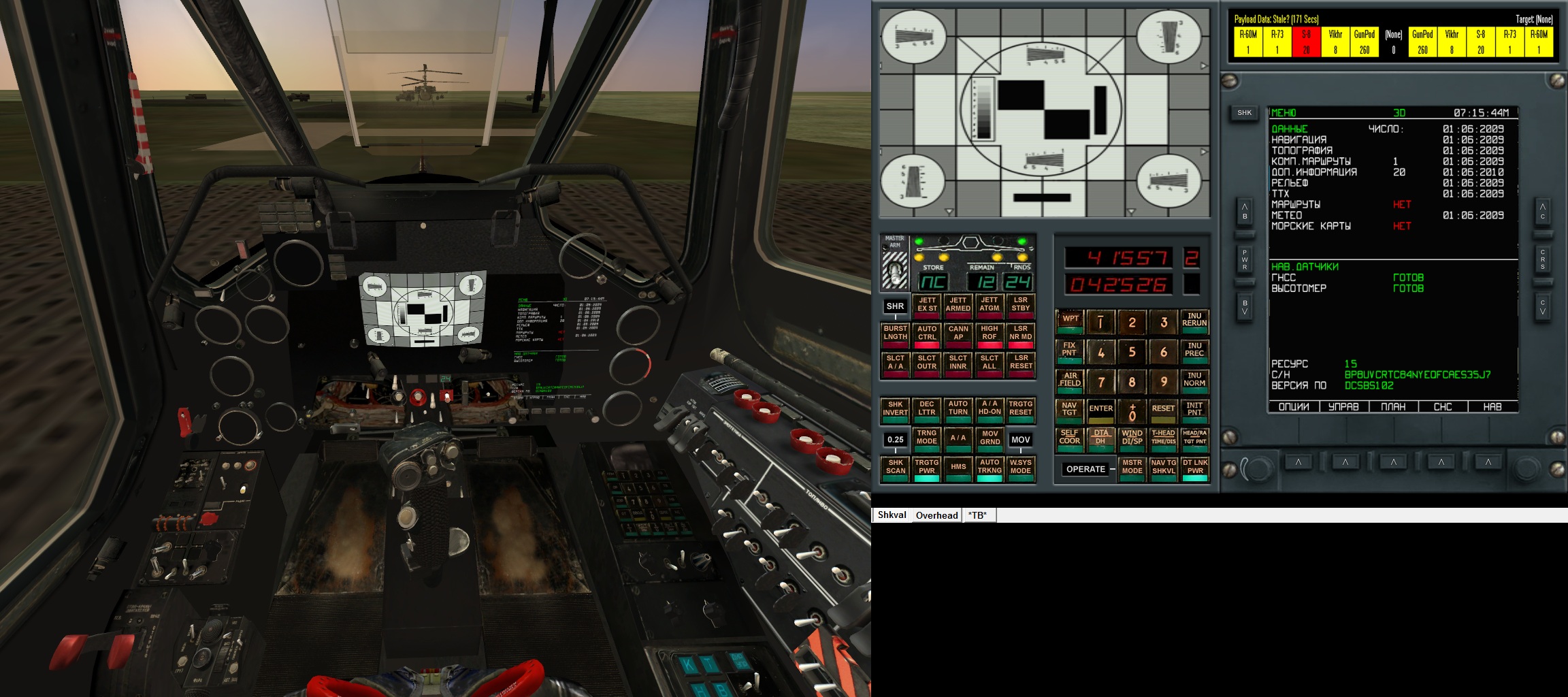
Task: Click the (None) 0 payload cell
Action: (x=1393, y=42)
